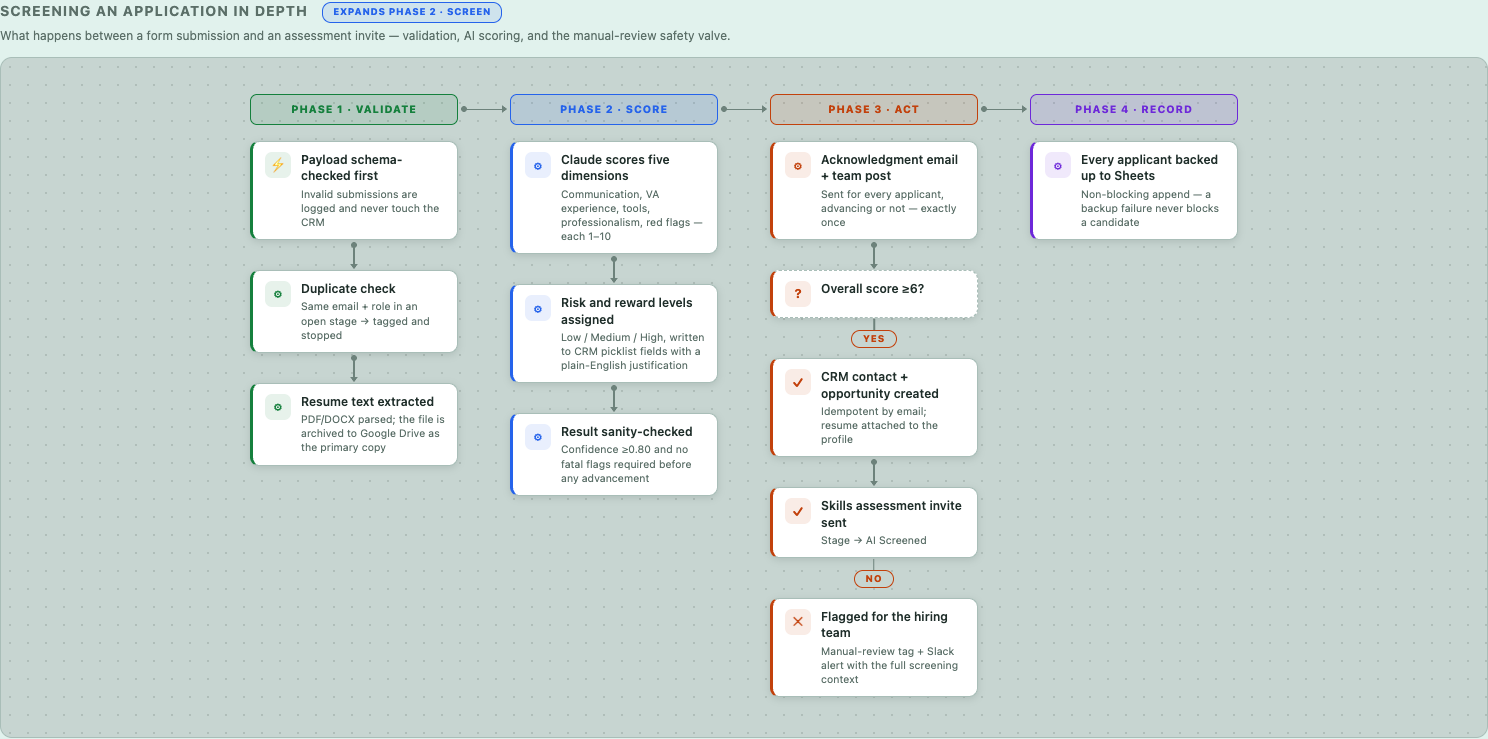Click the lightning icon on Payload schema-checked card

tap(278, 166)
